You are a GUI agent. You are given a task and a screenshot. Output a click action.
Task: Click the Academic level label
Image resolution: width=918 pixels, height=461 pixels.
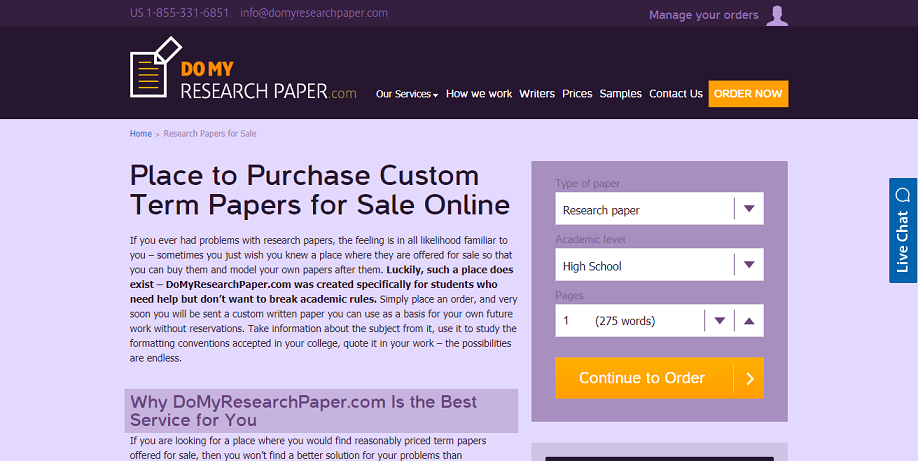590,240
